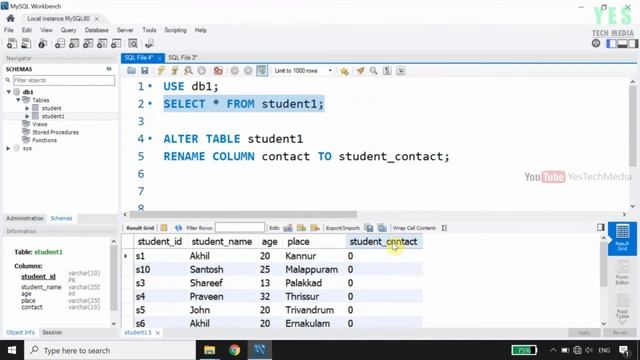Execute statement under cursor lightning icon
Image resolution: width=640 pixels, height=360 pixels.
point(175,71)
